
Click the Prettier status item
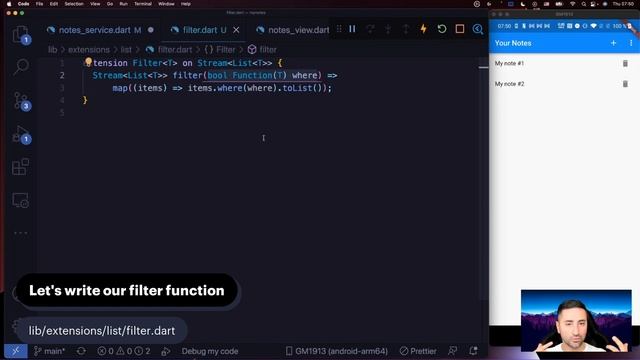tap(418, 351)
